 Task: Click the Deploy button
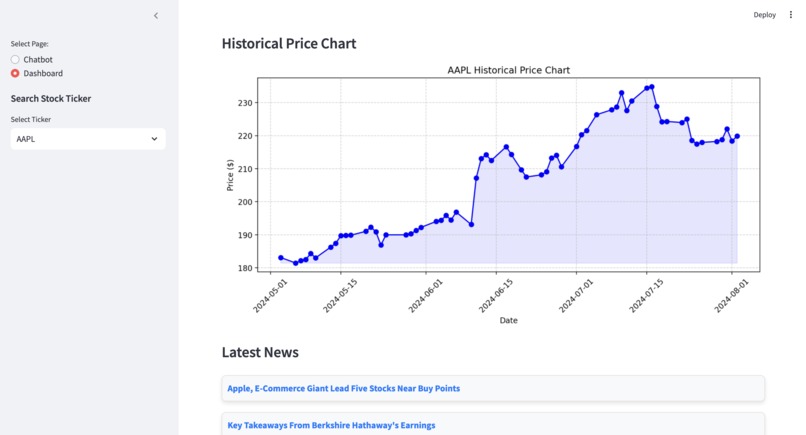coord(764,15)
